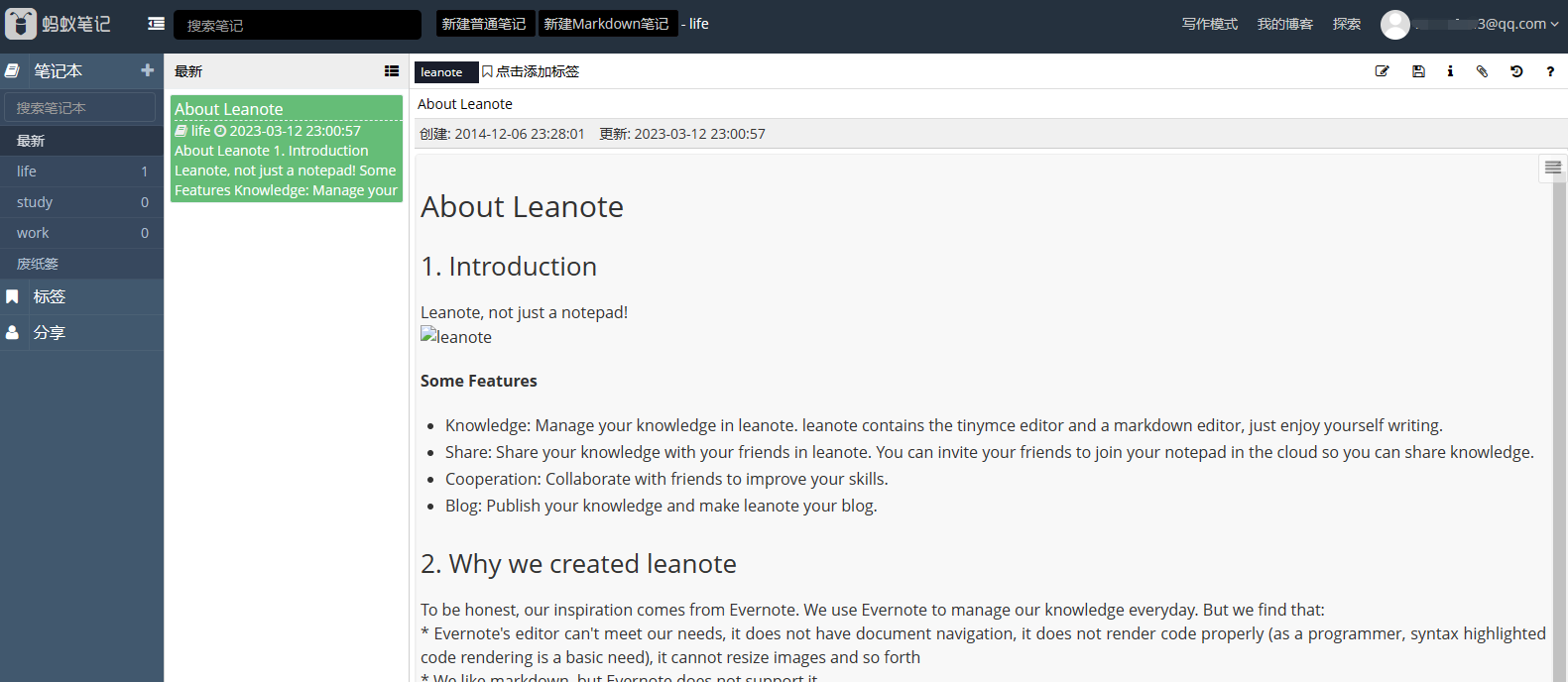This screenshot has width=1568, height=682.
Task: Click 点击添加标签 to add tag
Action: (538, 71)
